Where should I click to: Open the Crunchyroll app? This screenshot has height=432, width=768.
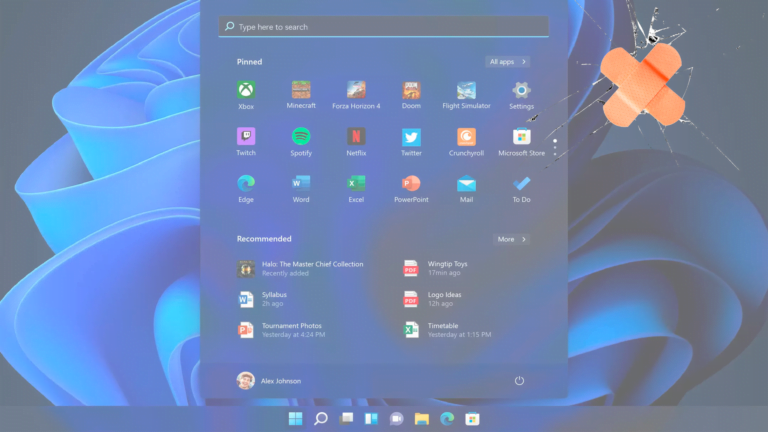pyautogui.click(x=466, y=142)
